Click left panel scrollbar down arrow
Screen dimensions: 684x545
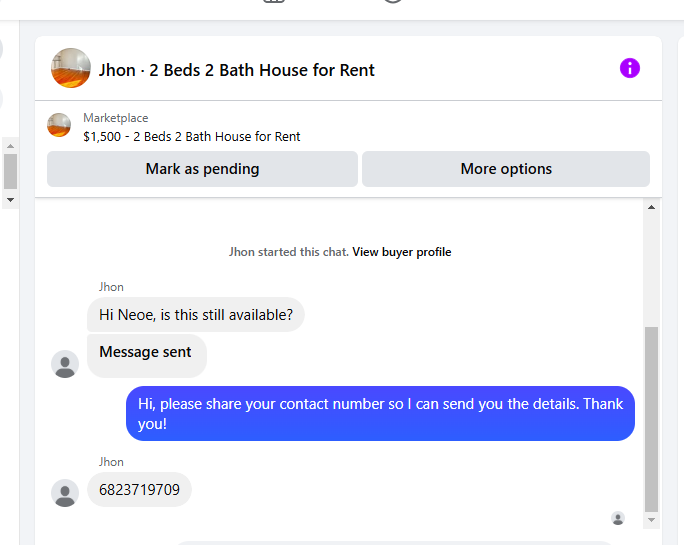[x=10, y=200]
